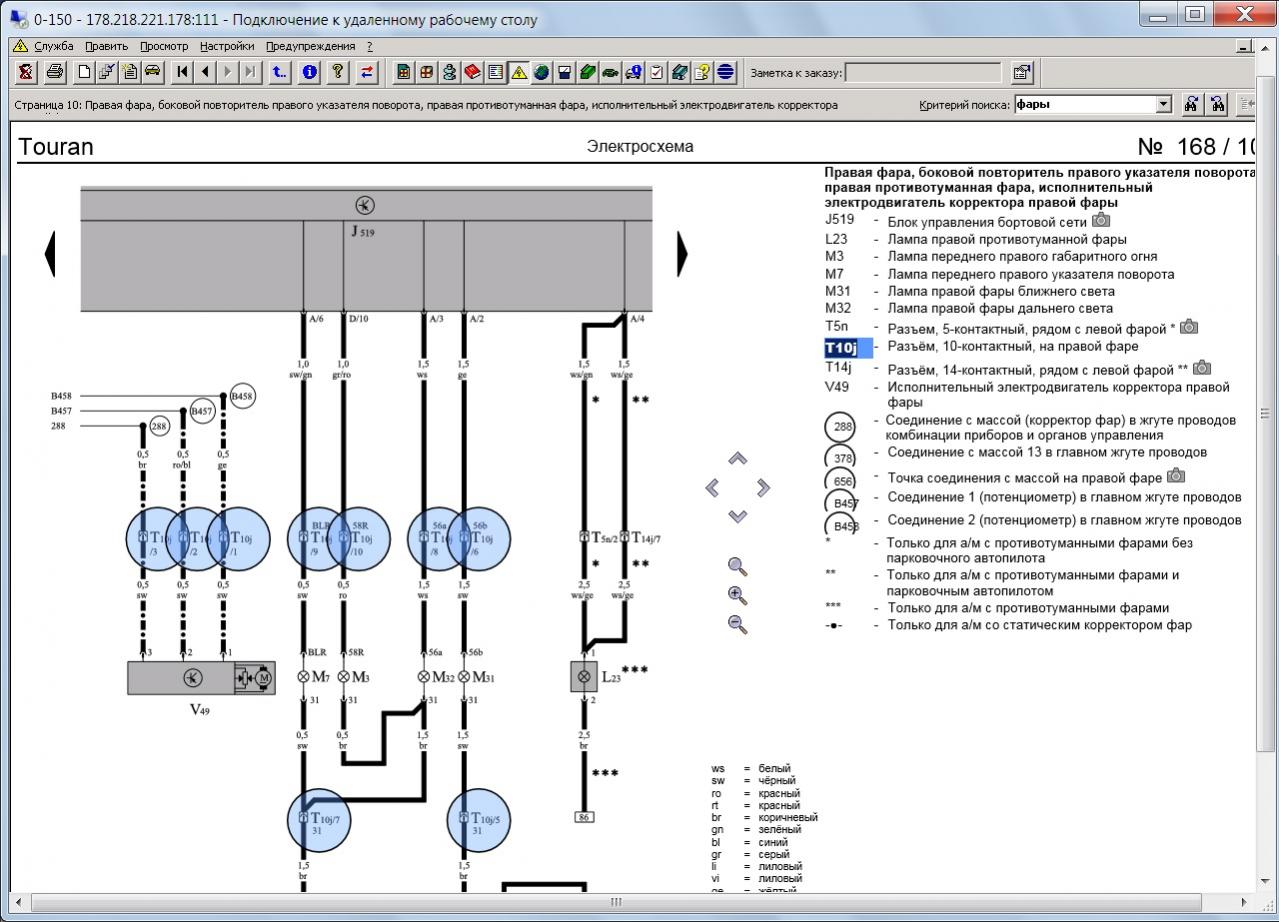Image resolution: width=1279 pixels, height=922 pixels.
Task: Go to previous diagram page black triangle
Action: [50, 254]
